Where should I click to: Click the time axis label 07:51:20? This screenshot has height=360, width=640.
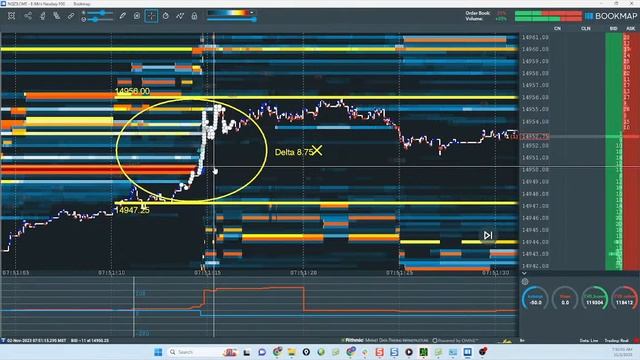click(304, 273)
